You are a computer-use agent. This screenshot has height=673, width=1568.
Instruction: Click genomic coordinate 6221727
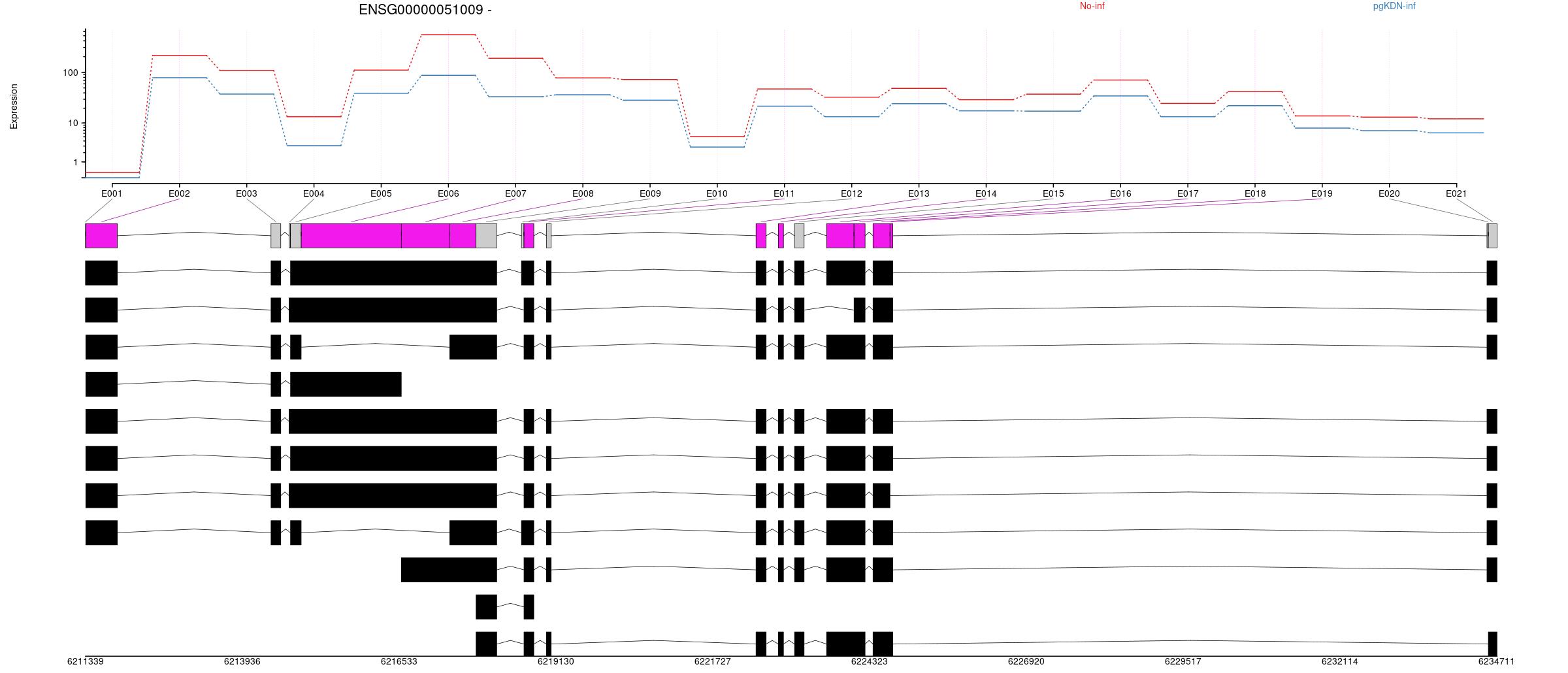coord(713,662)
